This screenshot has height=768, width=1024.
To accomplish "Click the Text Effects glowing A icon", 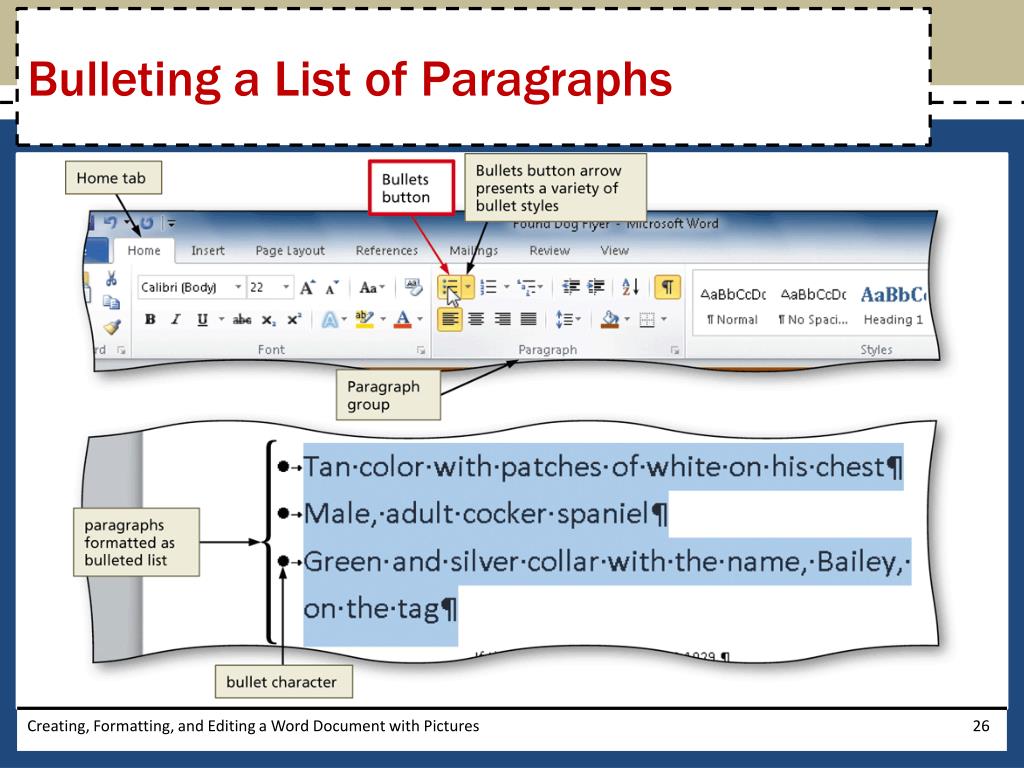I will (330, 319).
